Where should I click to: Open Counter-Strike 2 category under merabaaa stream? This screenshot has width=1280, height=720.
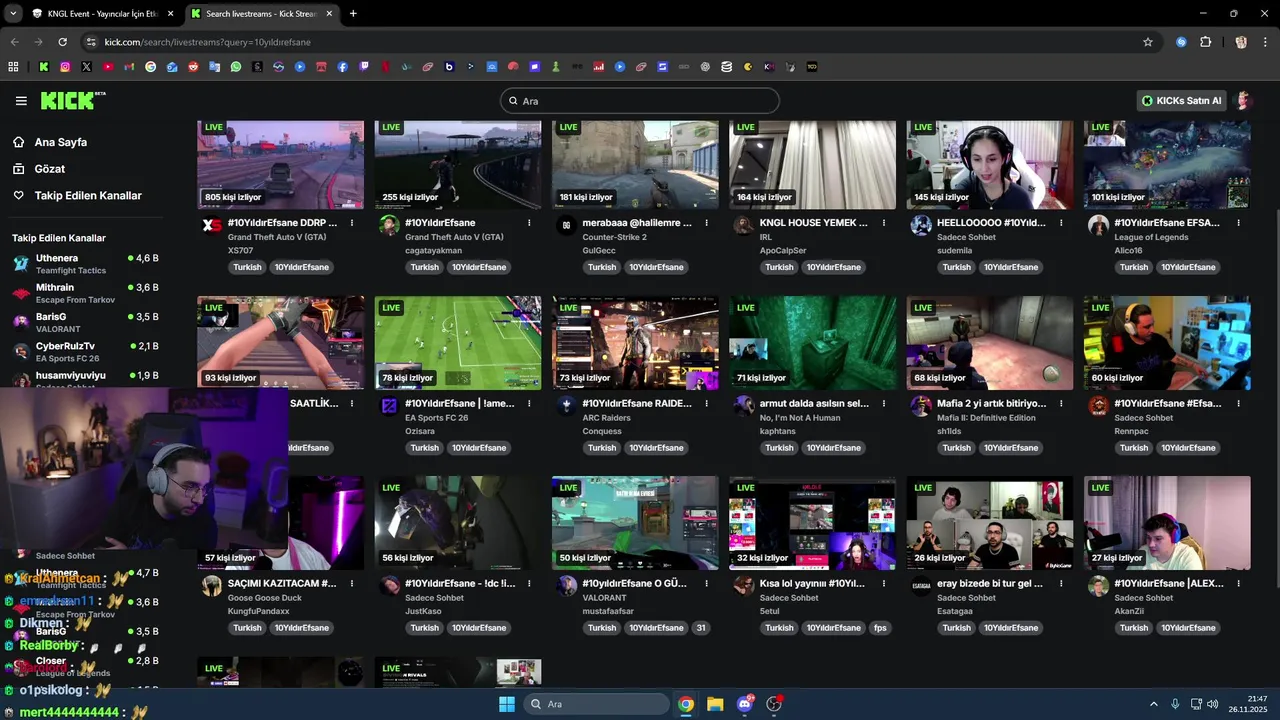(x=614, y=237)
